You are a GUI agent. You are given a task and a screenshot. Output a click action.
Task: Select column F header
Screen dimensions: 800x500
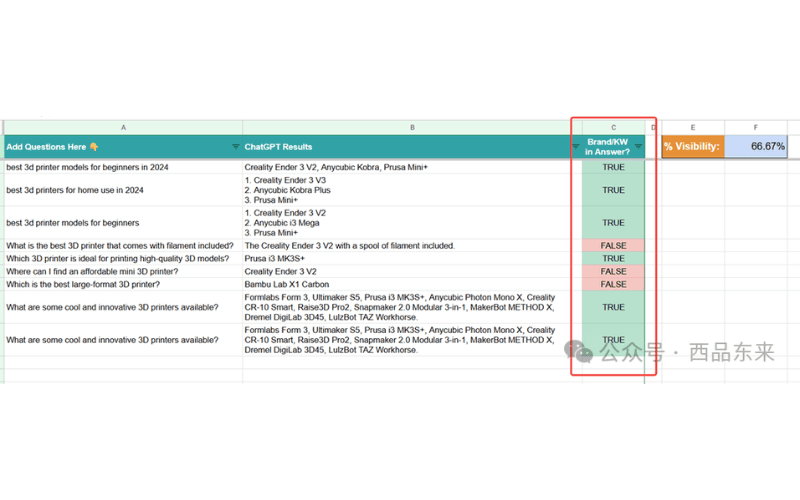pos(756,128)
